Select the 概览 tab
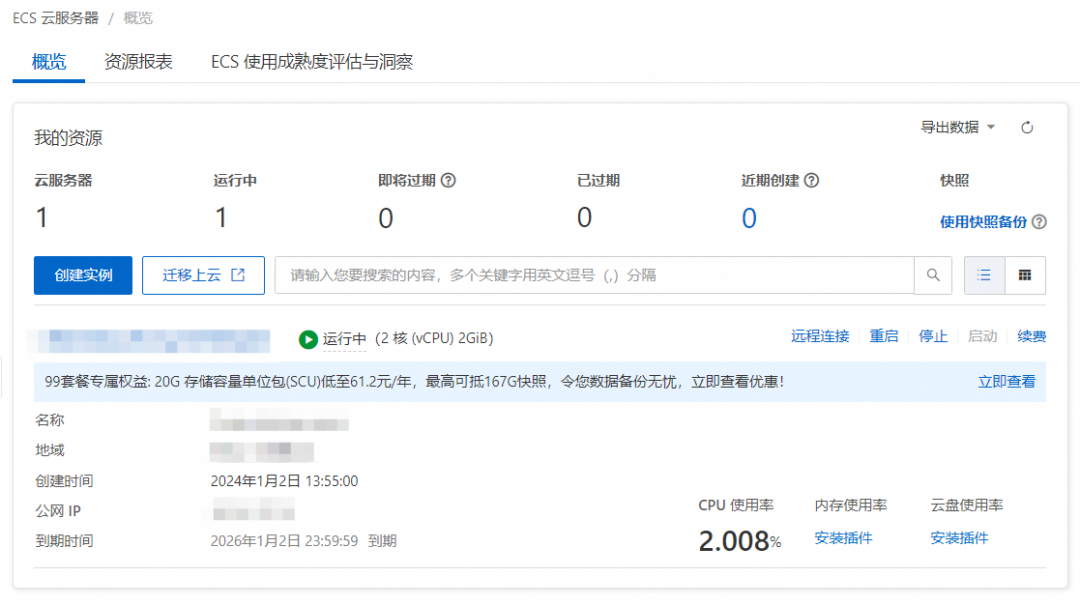The height and width of the screenshot is (606, 1080). (49, 62)
